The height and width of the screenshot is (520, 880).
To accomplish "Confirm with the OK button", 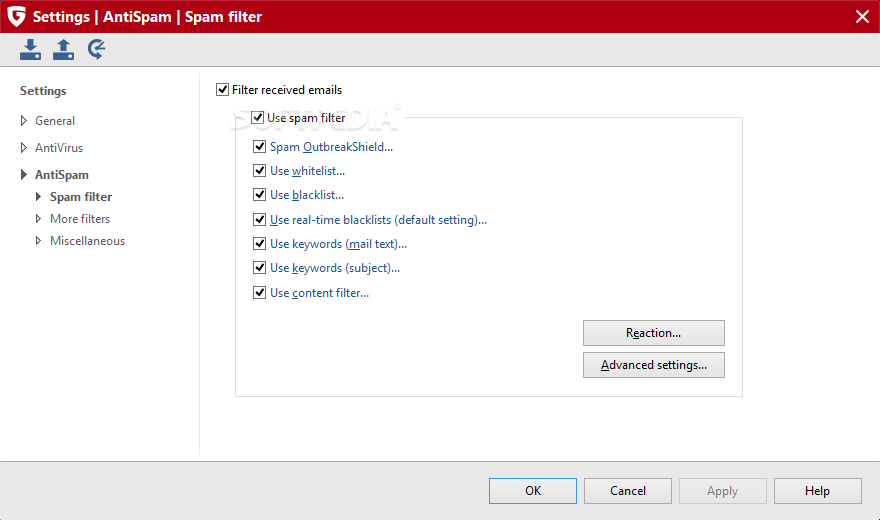I will pyautogui.click(x=533, y=491).
